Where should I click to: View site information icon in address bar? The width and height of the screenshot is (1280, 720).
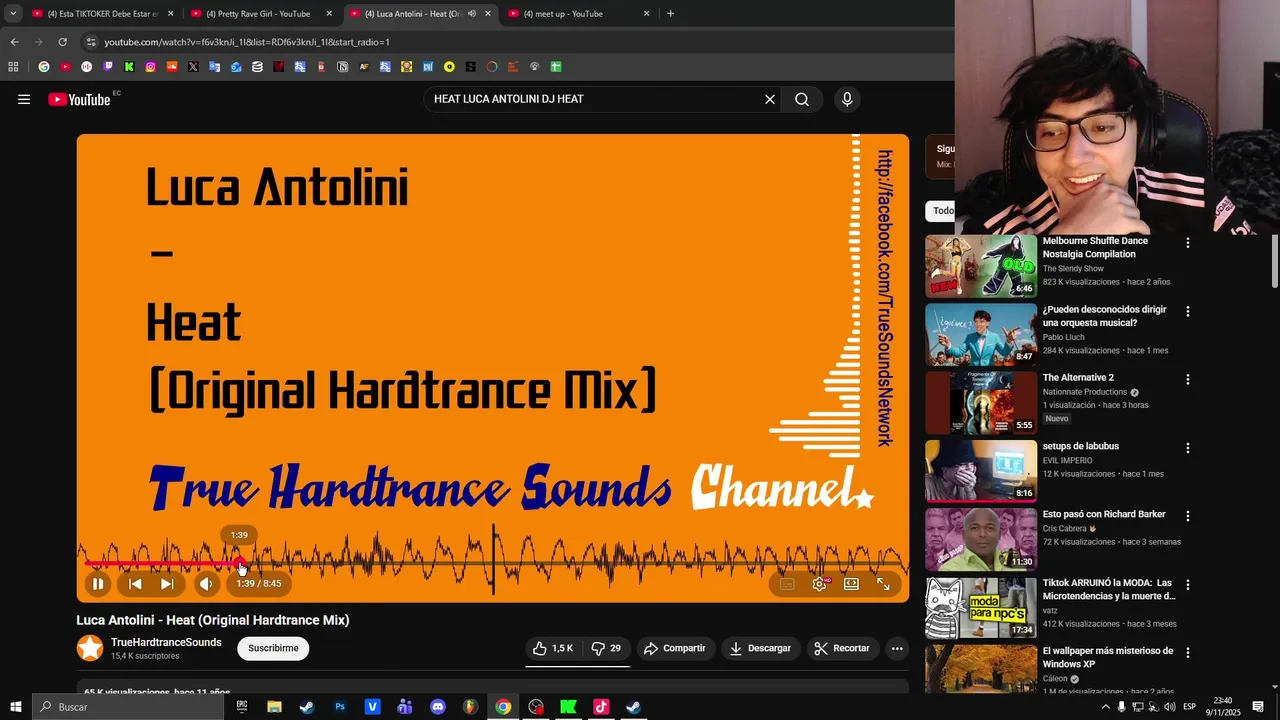click(x=91, y=42)
